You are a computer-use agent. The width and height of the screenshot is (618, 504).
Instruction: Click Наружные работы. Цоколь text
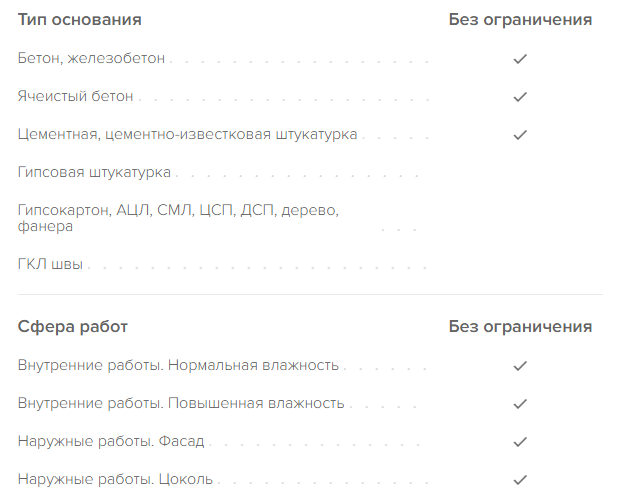click(x=115, y=480)
